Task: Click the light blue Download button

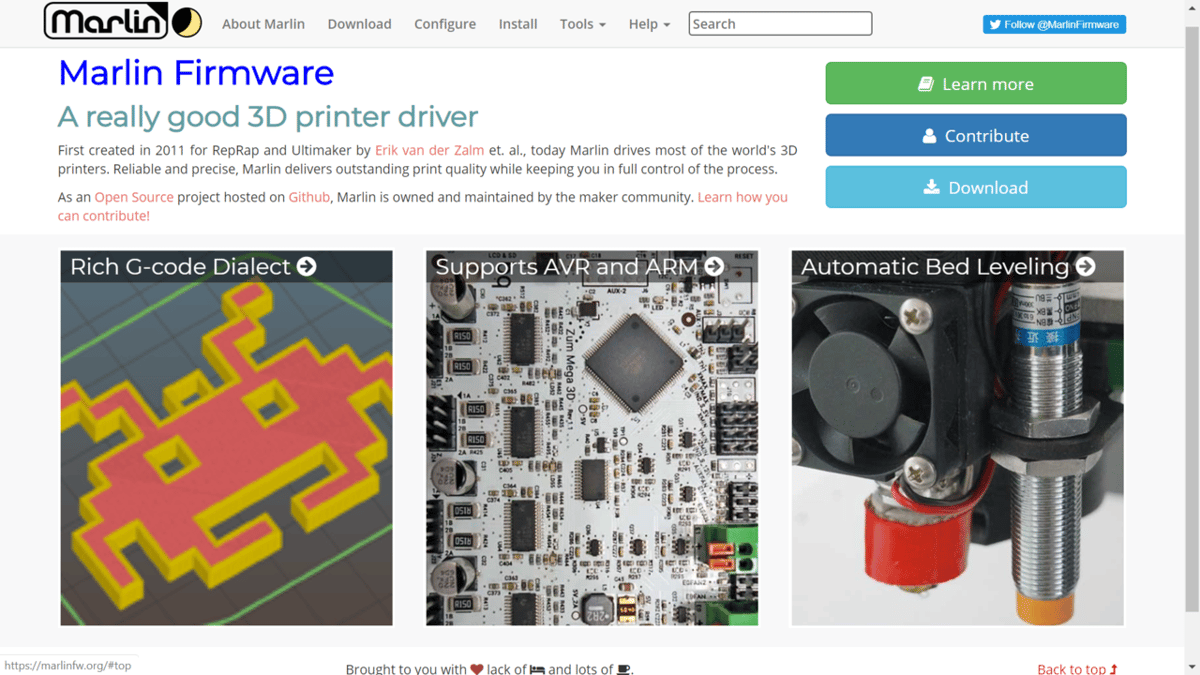Action: (x=976, y=187)
